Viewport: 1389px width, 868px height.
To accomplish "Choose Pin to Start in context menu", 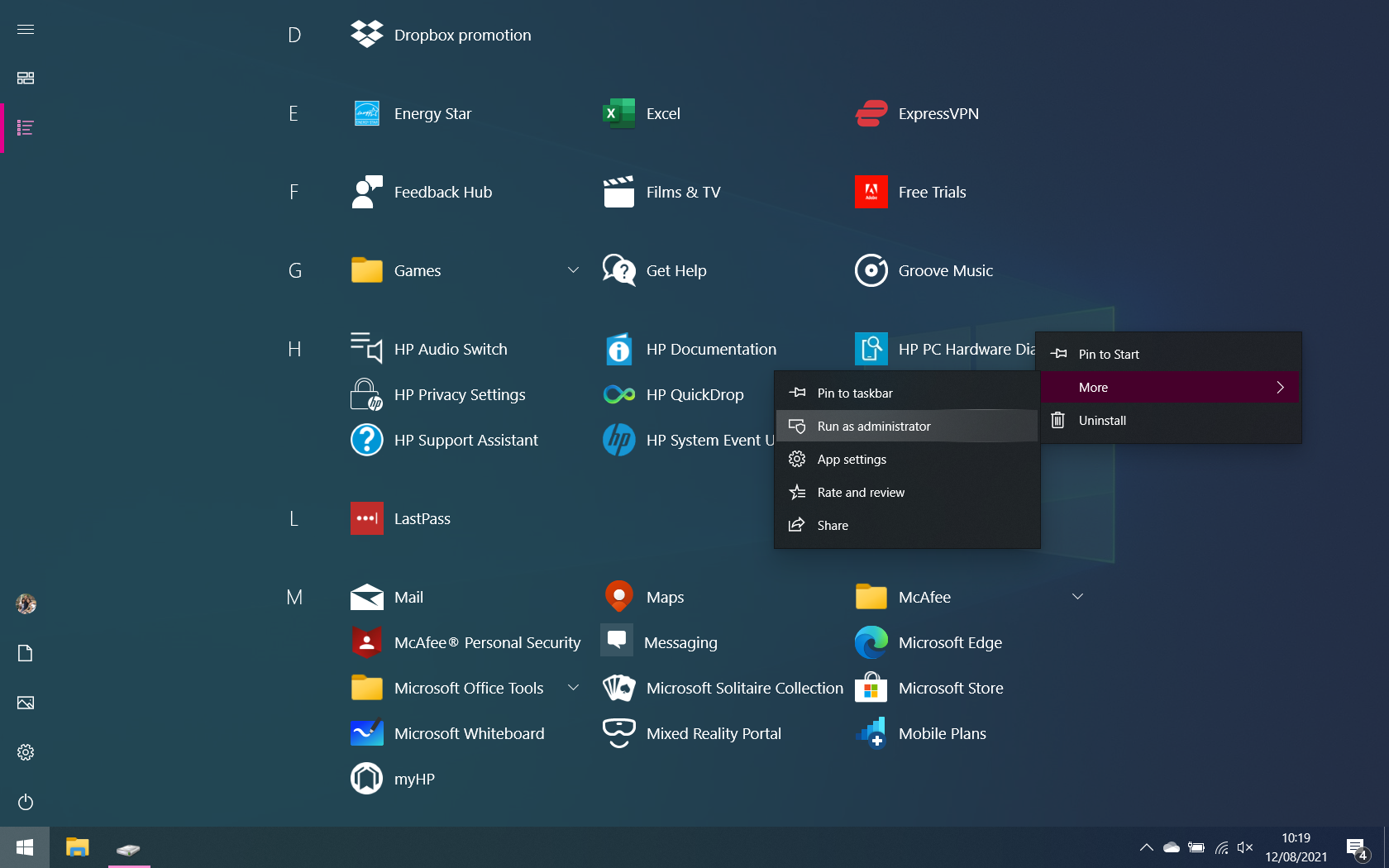I will tap(1169, 354).
